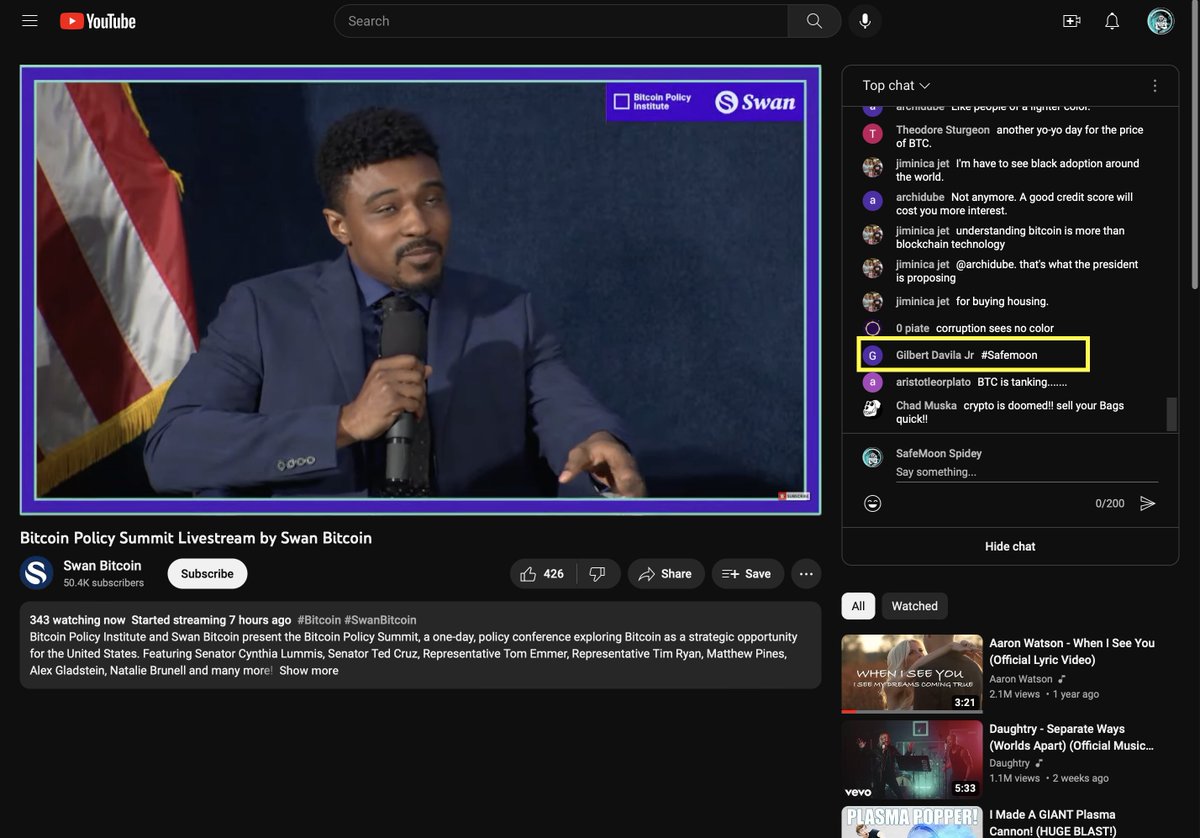The image size is (1200, 838).
Task: Expand description with Show more
Action: pos(309,671)
